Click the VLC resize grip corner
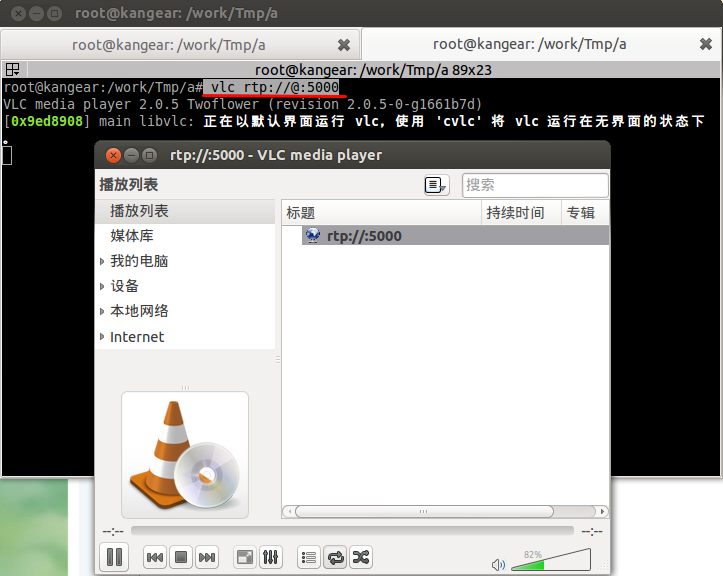Viewport: 723px width, 576px height. click(x=603, y=566)
